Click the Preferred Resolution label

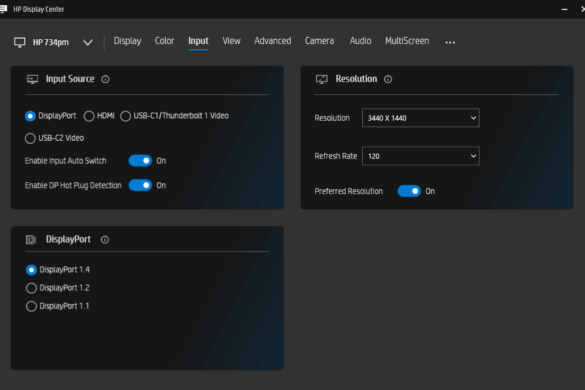[x=348, y=191]
